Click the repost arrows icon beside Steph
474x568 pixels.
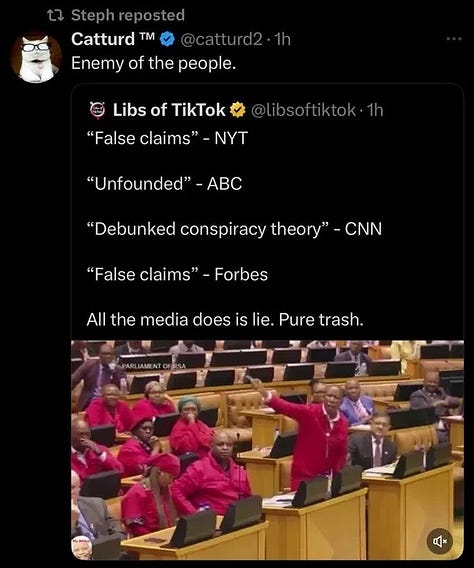click(x=56, y=15)
